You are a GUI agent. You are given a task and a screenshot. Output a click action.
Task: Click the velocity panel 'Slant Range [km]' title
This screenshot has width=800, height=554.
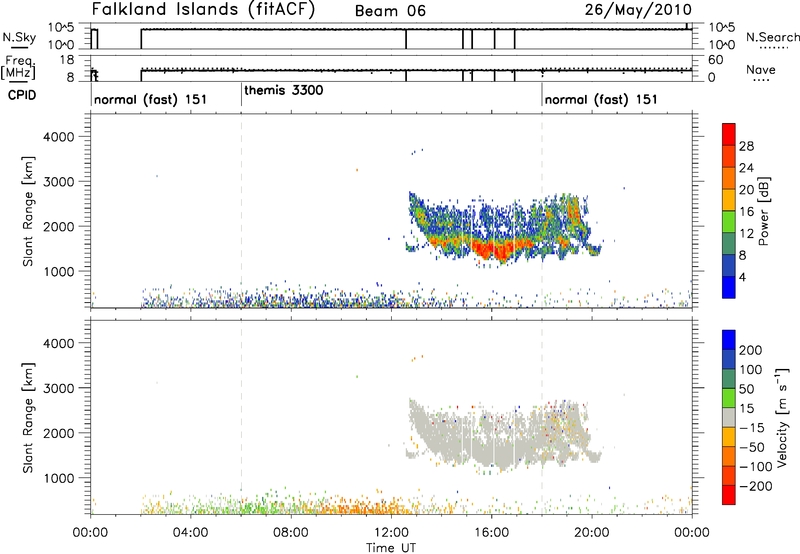click(x=28, y=418)
